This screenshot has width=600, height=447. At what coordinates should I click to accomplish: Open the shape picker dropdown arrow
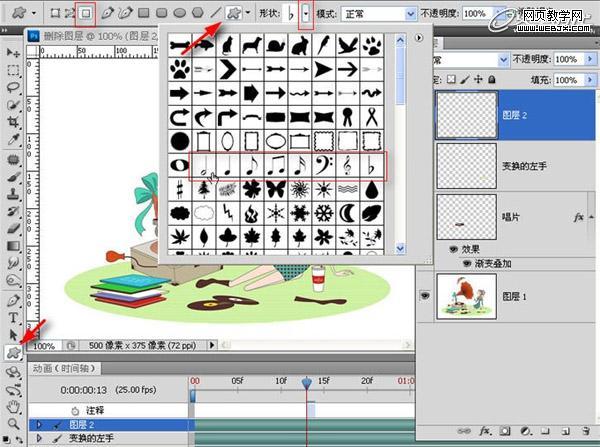306,16
